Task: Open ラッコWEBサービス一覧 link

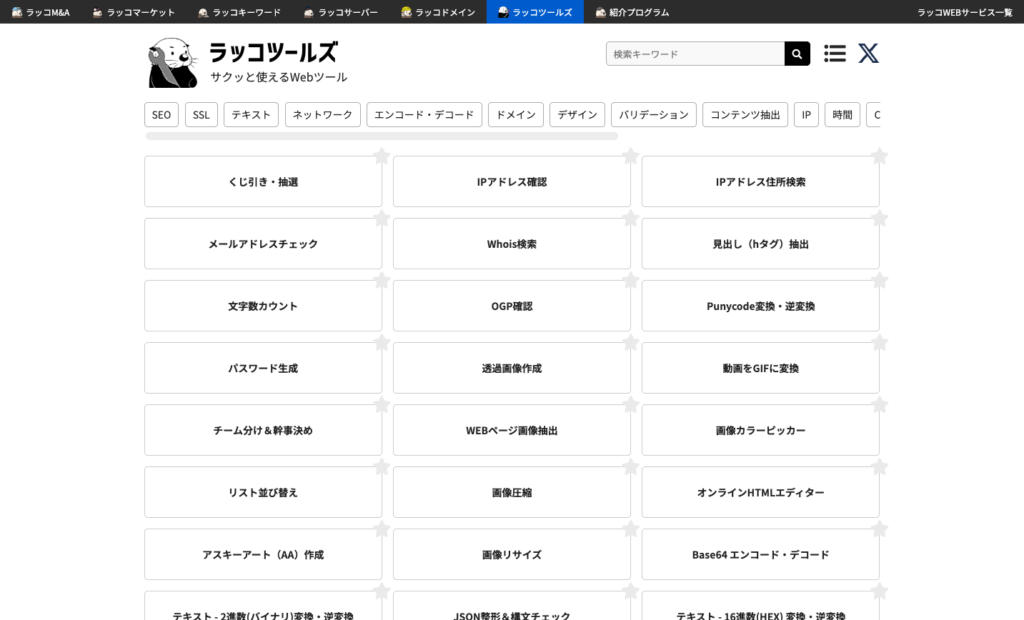Action: click(965, 12)
